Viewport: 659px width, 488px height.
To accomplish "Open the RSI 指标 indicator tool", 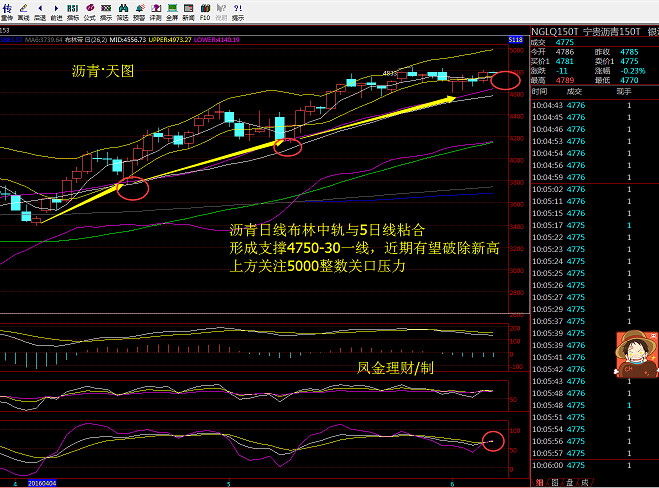I will [73, 11].
